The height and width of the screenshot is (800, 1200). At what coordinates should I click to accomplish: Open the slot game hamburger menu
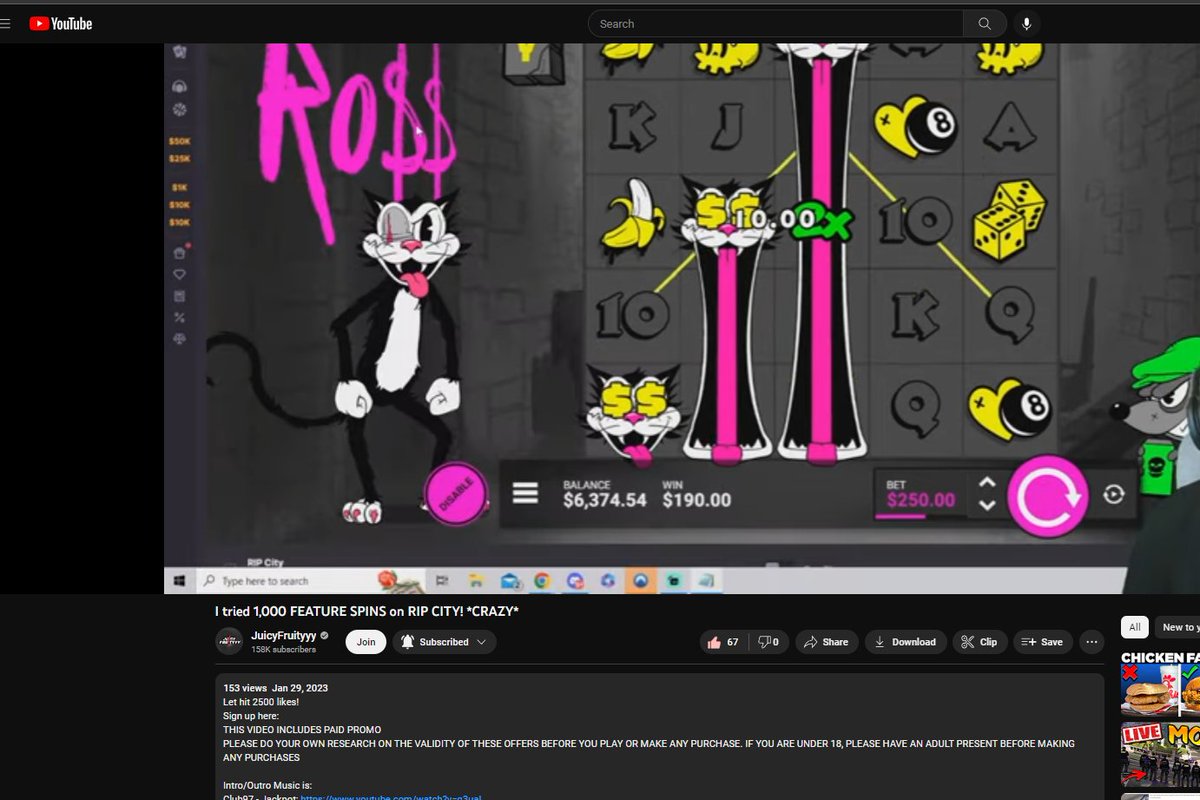pyautogui.click(x=525, y=493)
